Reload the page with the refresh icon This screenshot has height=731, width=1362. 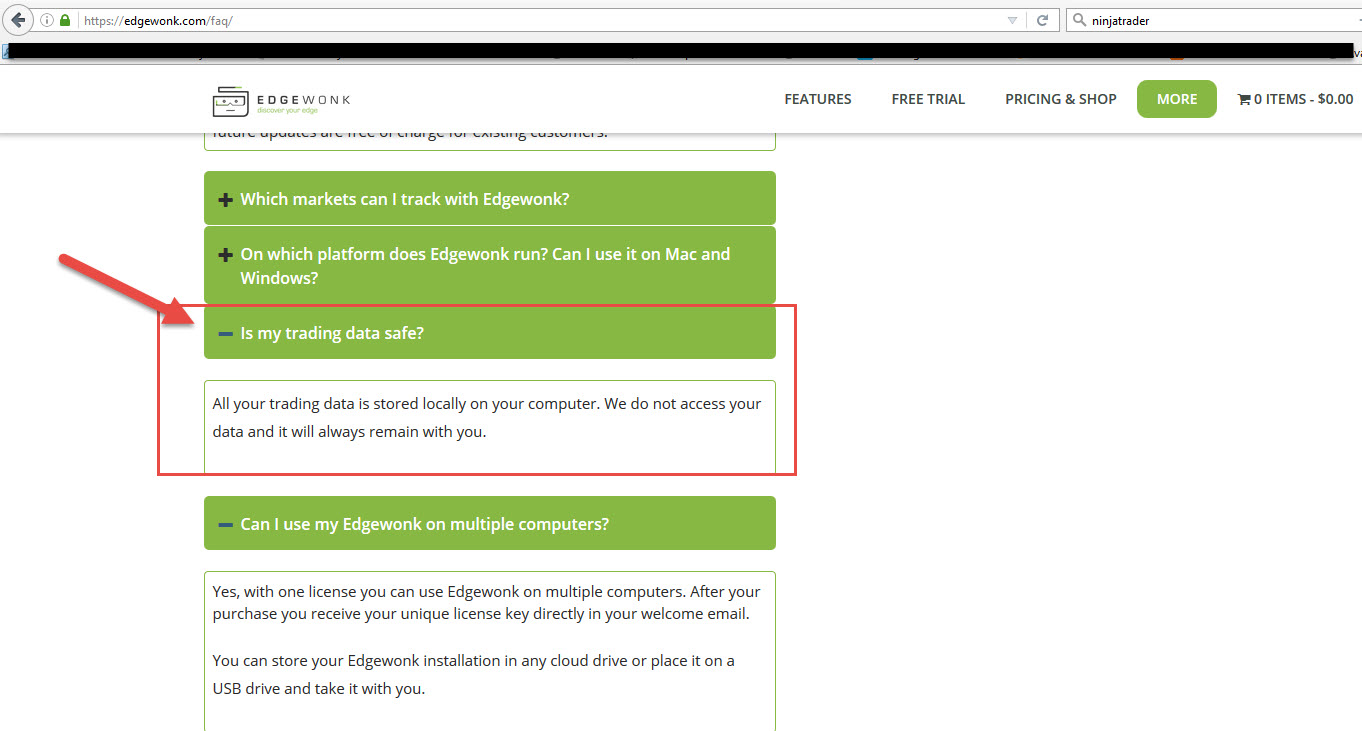pos(1042,20)
